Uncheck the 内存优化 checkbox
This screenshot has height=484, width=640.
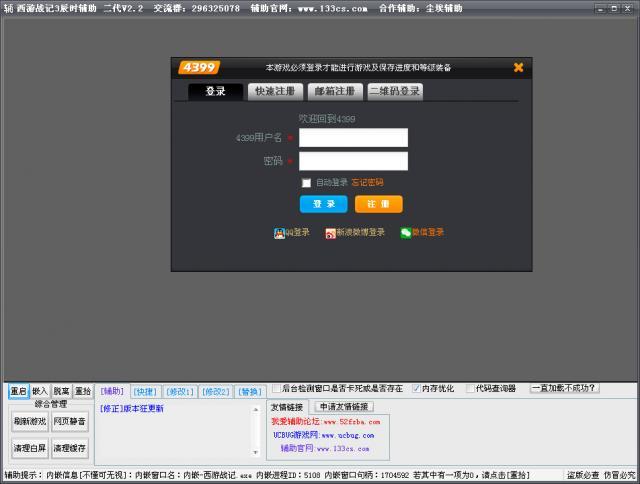[x=416, y=388]
